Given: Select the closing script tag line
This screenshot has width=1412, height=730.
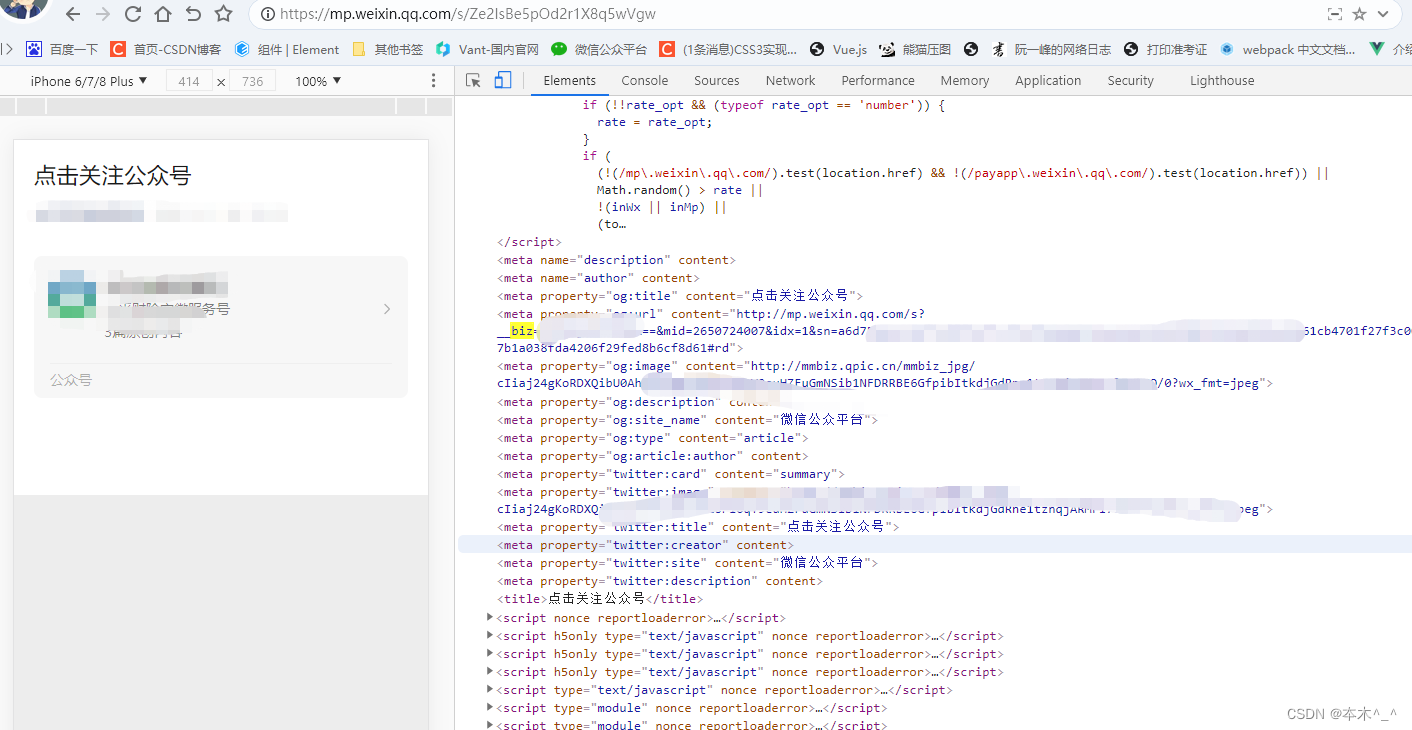Looking at the screenshot, I should pyautogui.click(x=529, y=242).
